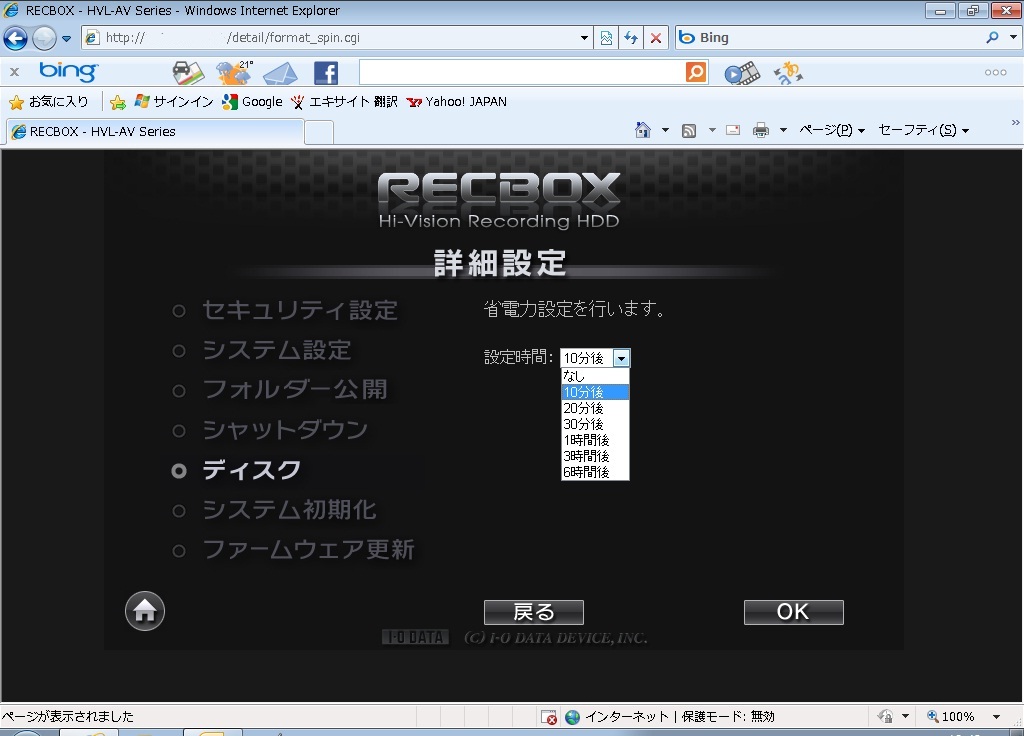Viewport: 1024px width, 736px height.
Task: Open the セーフティ(S) menu
Action: (921, 130)
